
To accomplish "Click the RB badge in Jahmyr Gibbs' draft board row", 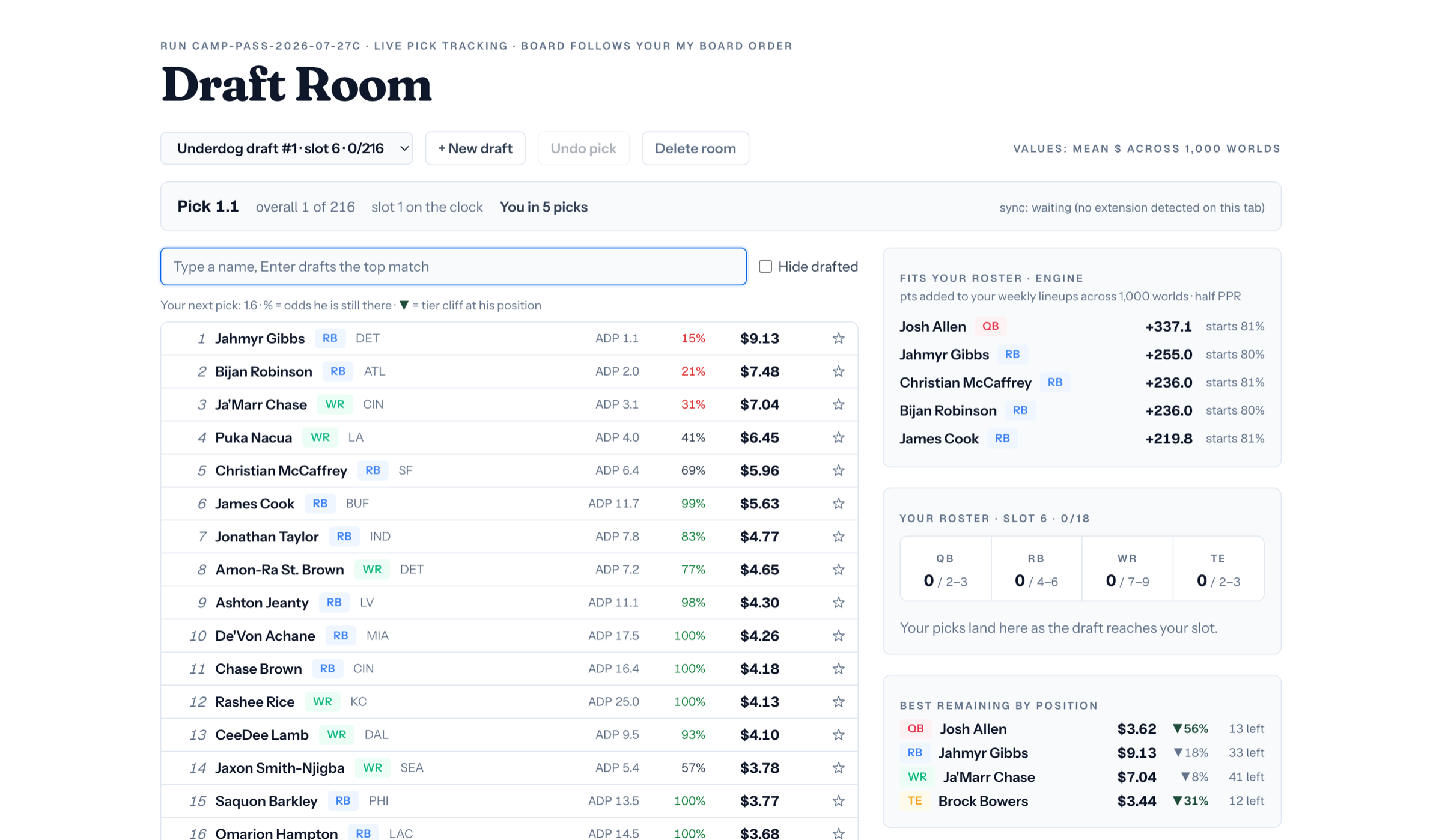I will click(330, 338).
